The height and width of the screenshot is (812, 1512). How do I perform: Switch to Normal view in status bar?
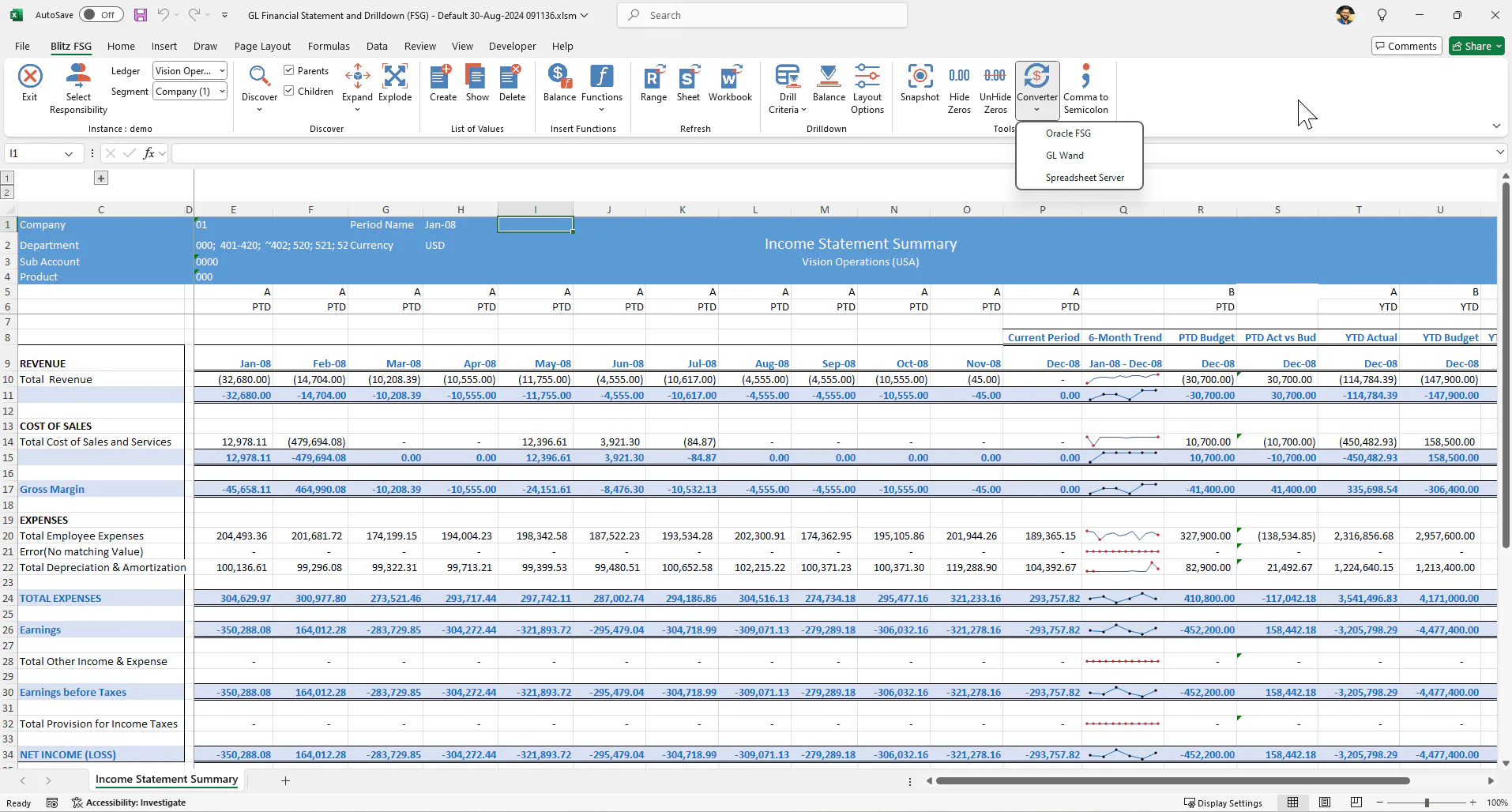pyautogui.click(x=1293, y=803)
